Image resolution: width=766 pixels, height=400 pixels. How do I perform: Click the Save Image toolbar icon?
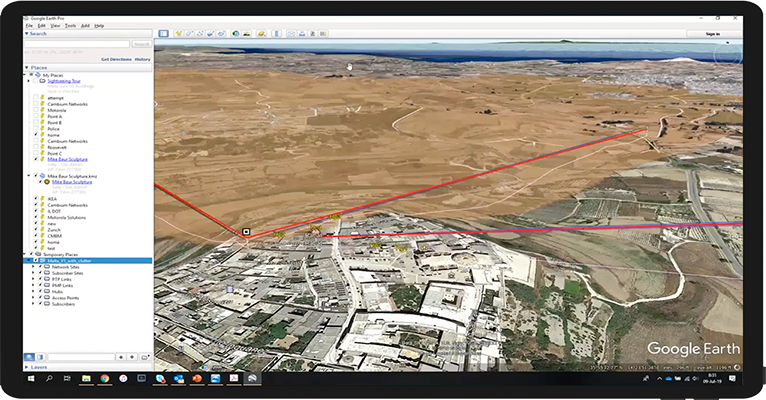[x=313, y=34]
